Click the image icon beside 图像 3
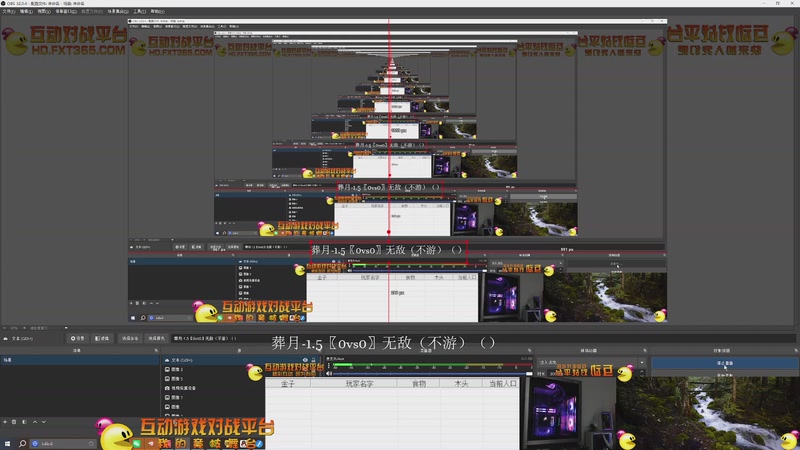800x450 pixels. [167, 369]
